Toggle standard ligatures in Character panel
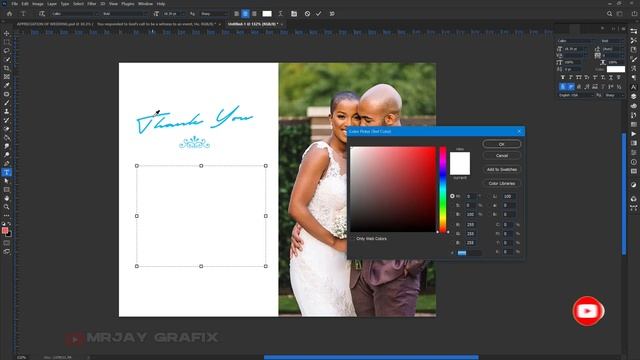The image size is (640, 360). click(x=562, y=87)
